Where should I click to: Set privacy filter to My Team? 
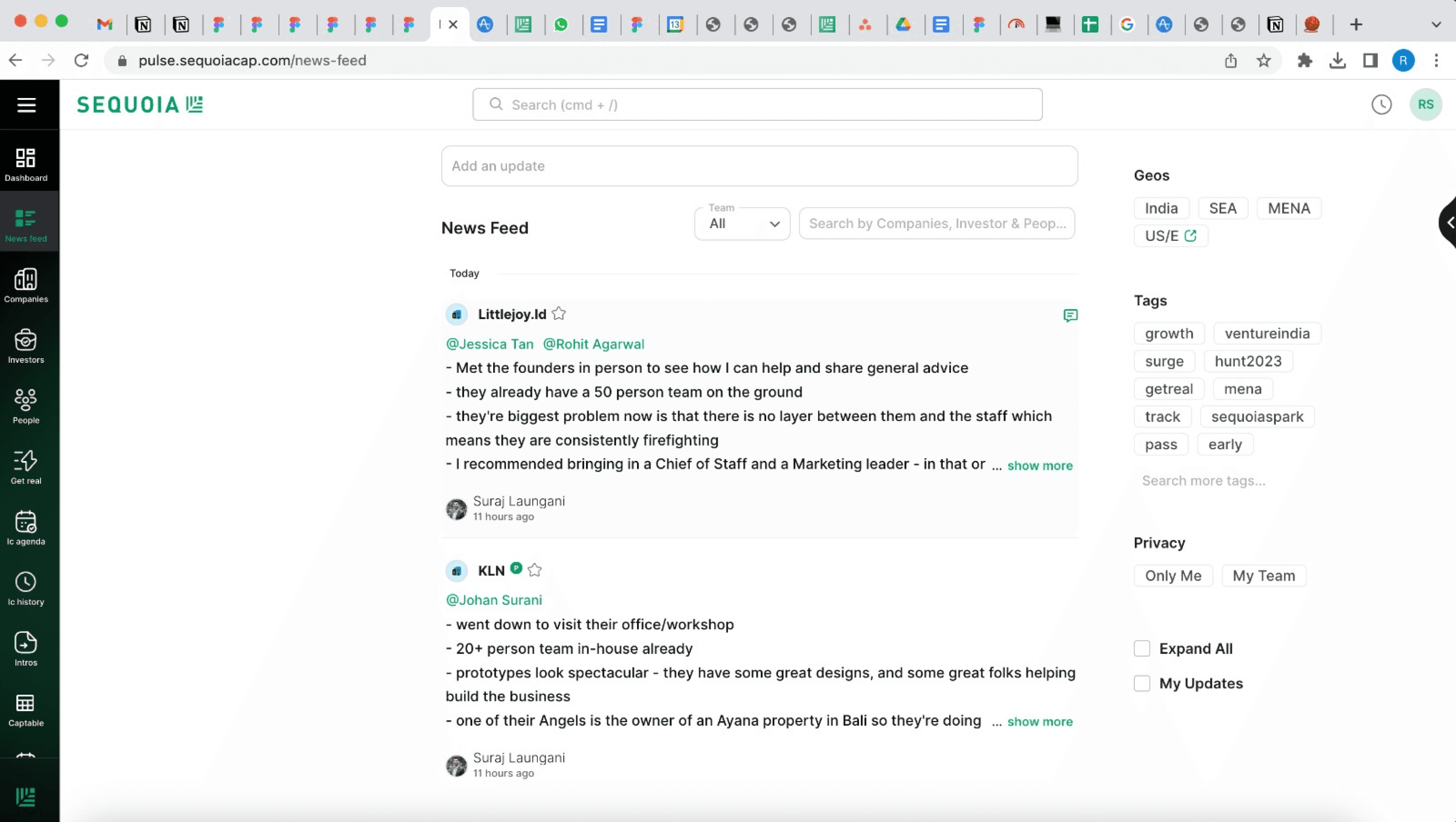[1264, 575]
